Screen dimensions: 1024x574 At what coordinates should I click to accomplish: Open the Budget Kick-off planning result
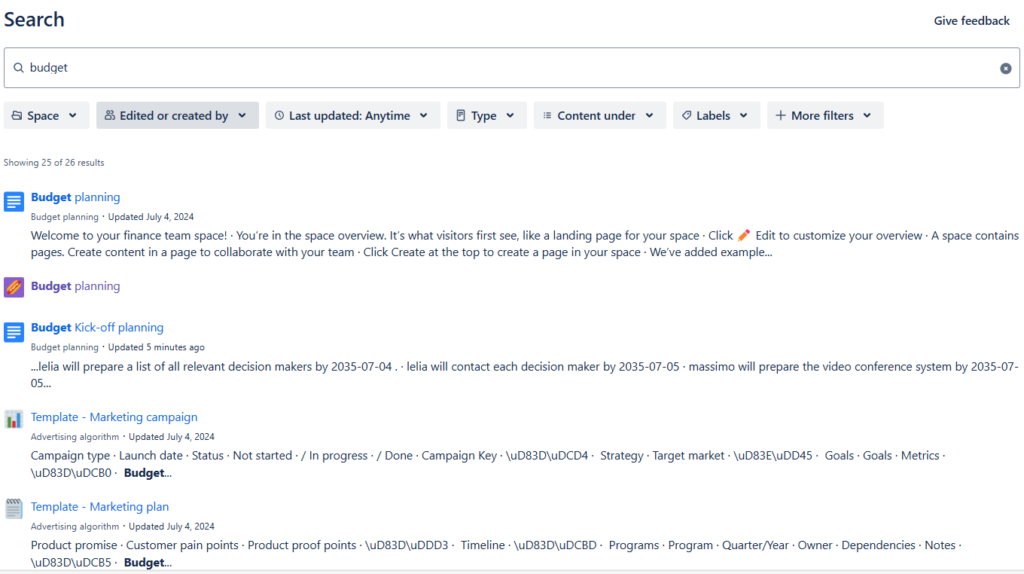tap(97, 327)
